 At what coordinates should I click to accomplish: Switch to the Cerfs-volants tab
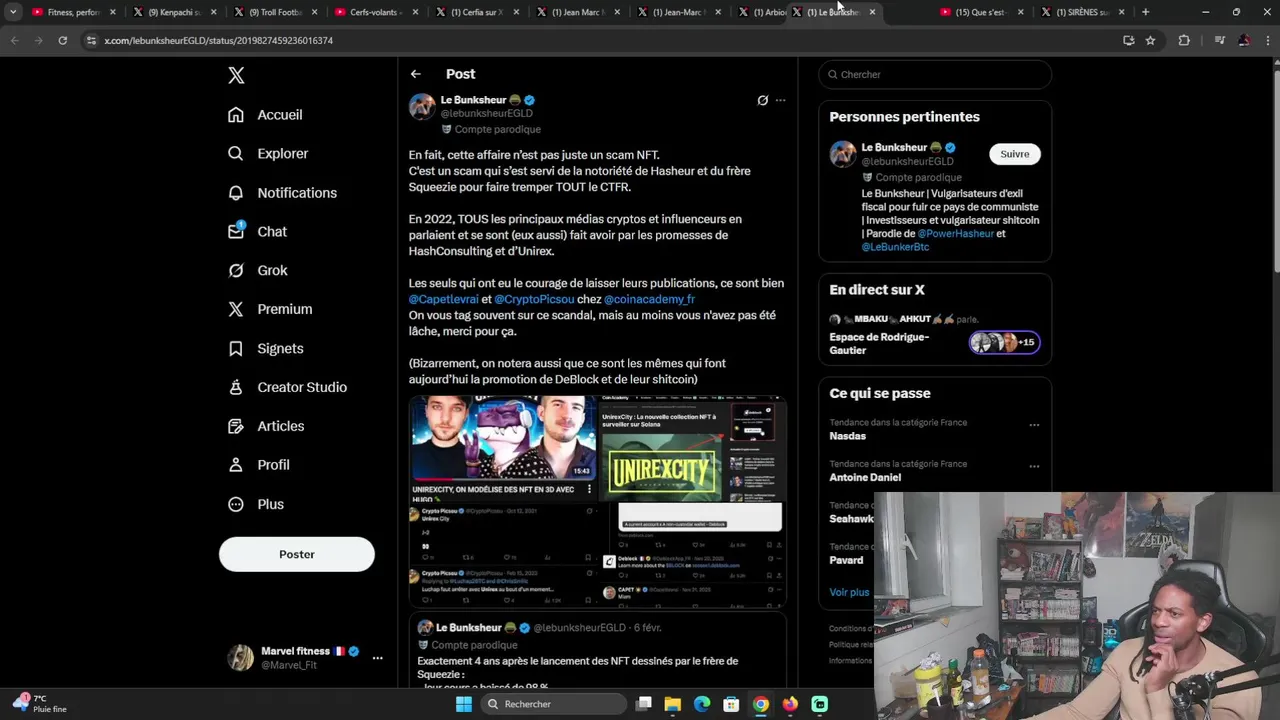click(375, 12)
